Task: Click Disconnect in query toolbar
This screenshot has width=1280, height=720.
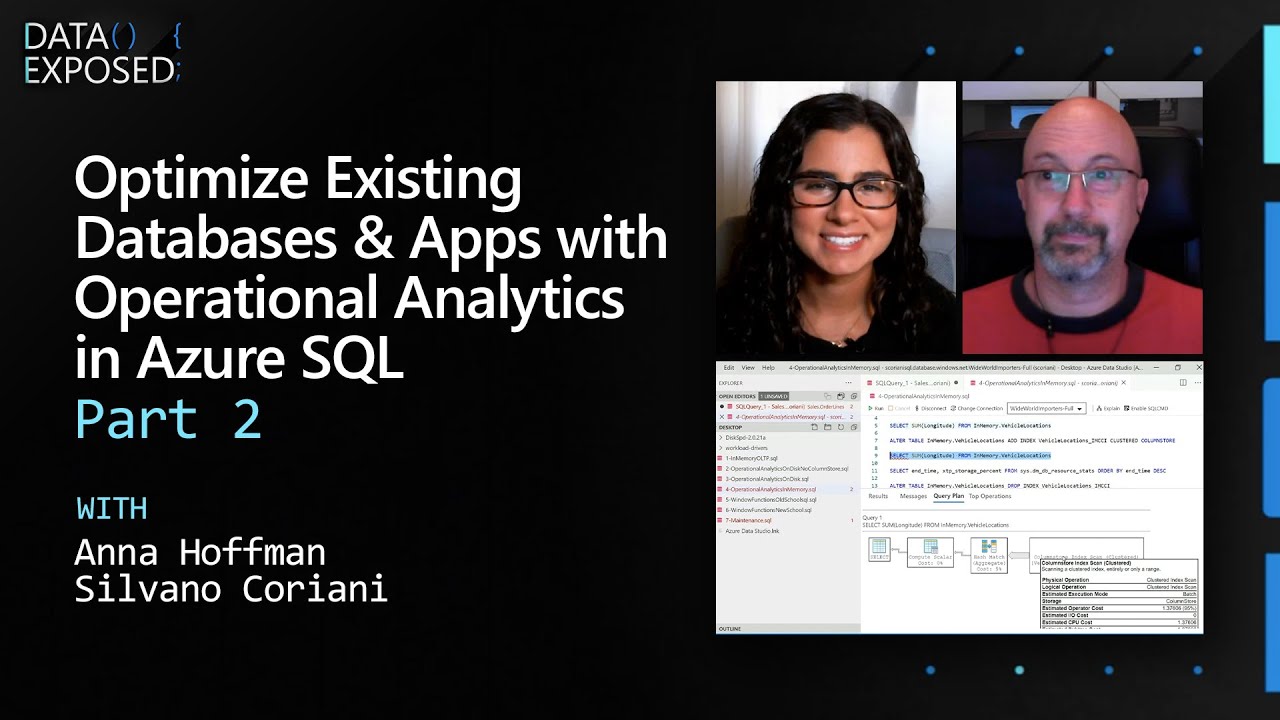Action: pyautogui.click(x=930, y=408)
